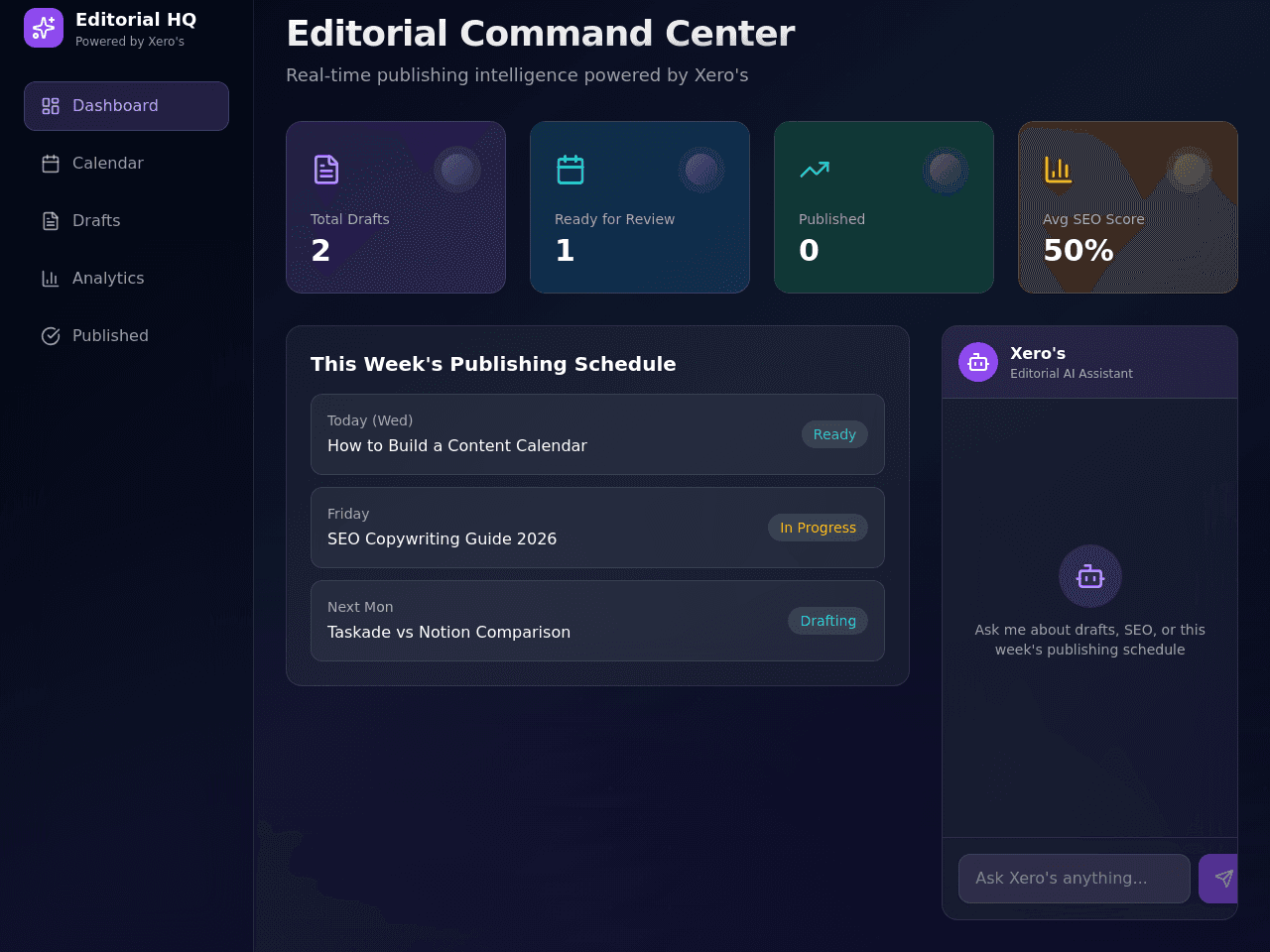Open How to Build a Content Calendar entry
The height and width of the screenshot is (952, 1270).
coord(597,434)
